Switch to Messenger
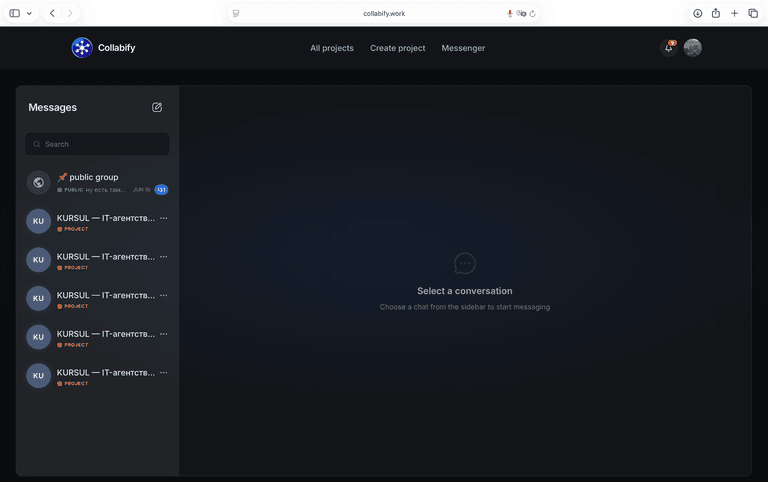The image size is (768, 482). click(463, 48)
